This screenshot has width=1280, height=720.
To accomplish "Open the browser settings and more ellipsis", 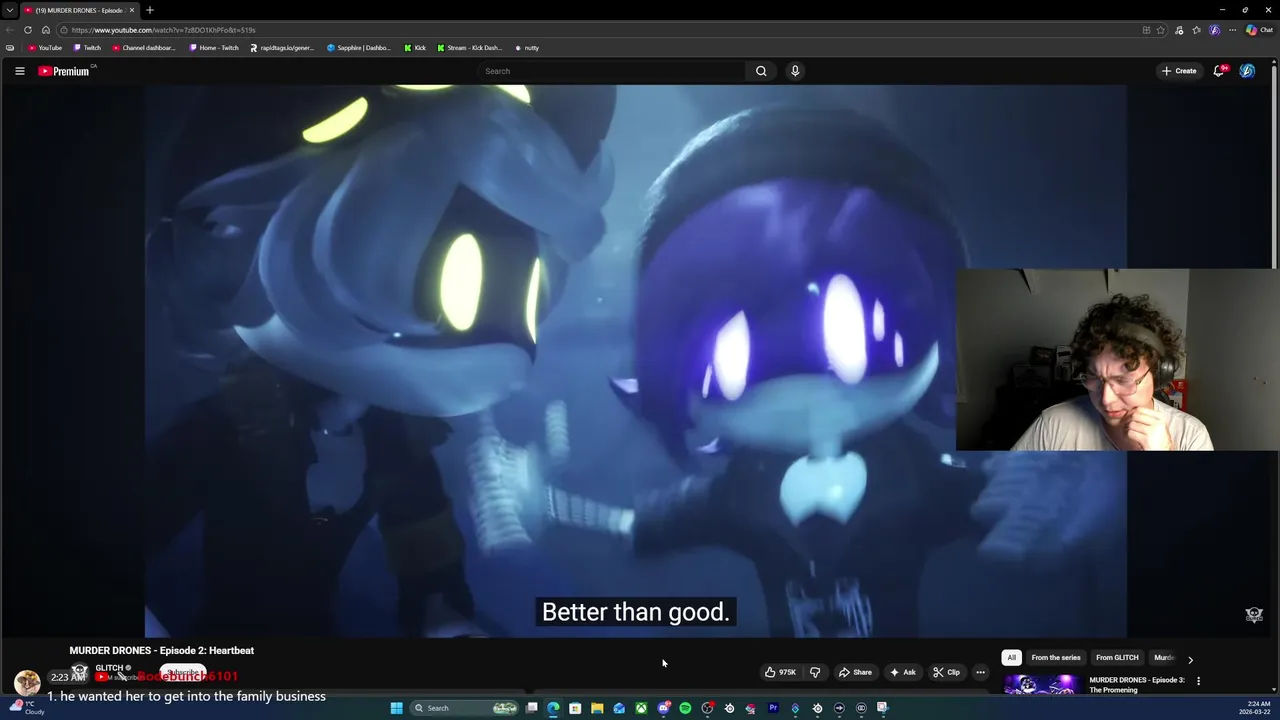I will click(x=1232, y=30).
